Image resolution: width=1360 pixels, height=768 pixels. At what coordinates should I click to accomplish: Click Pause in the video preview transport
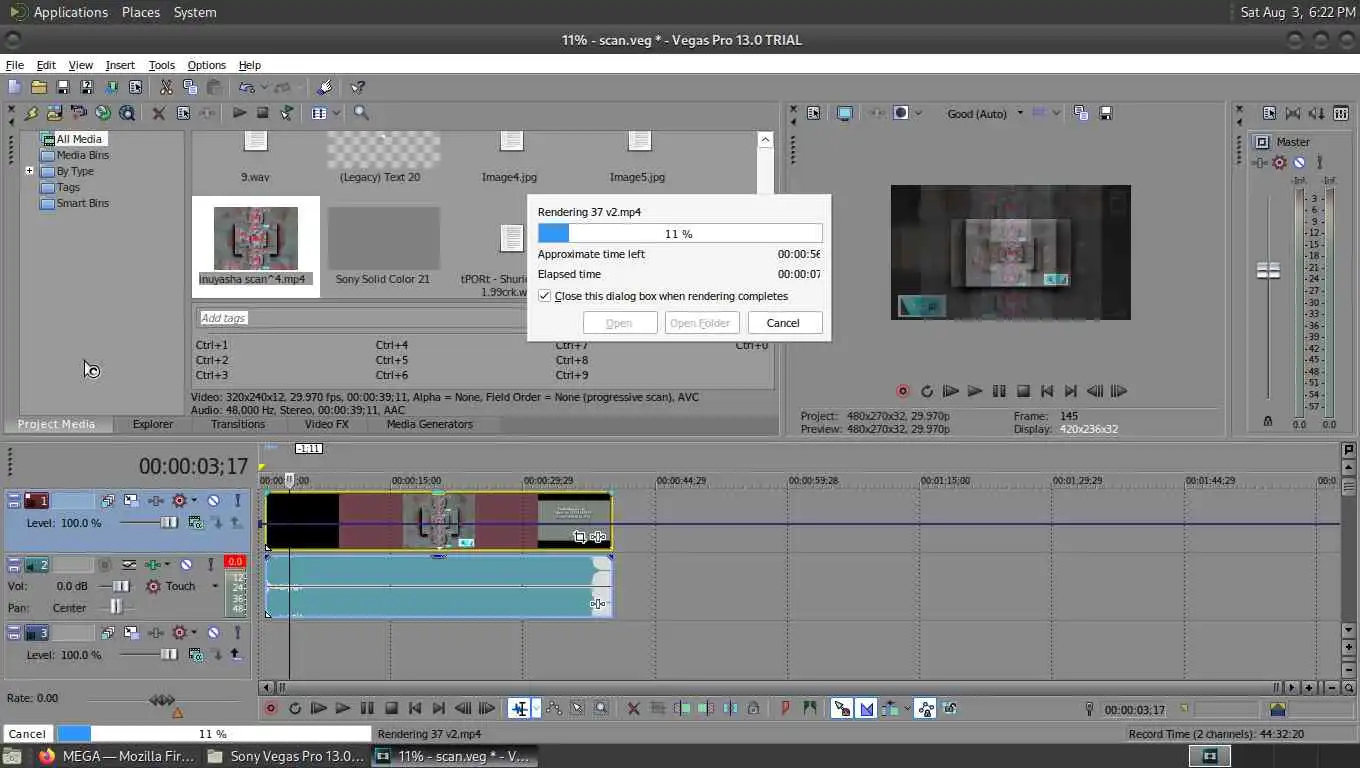tap(999, 391)
